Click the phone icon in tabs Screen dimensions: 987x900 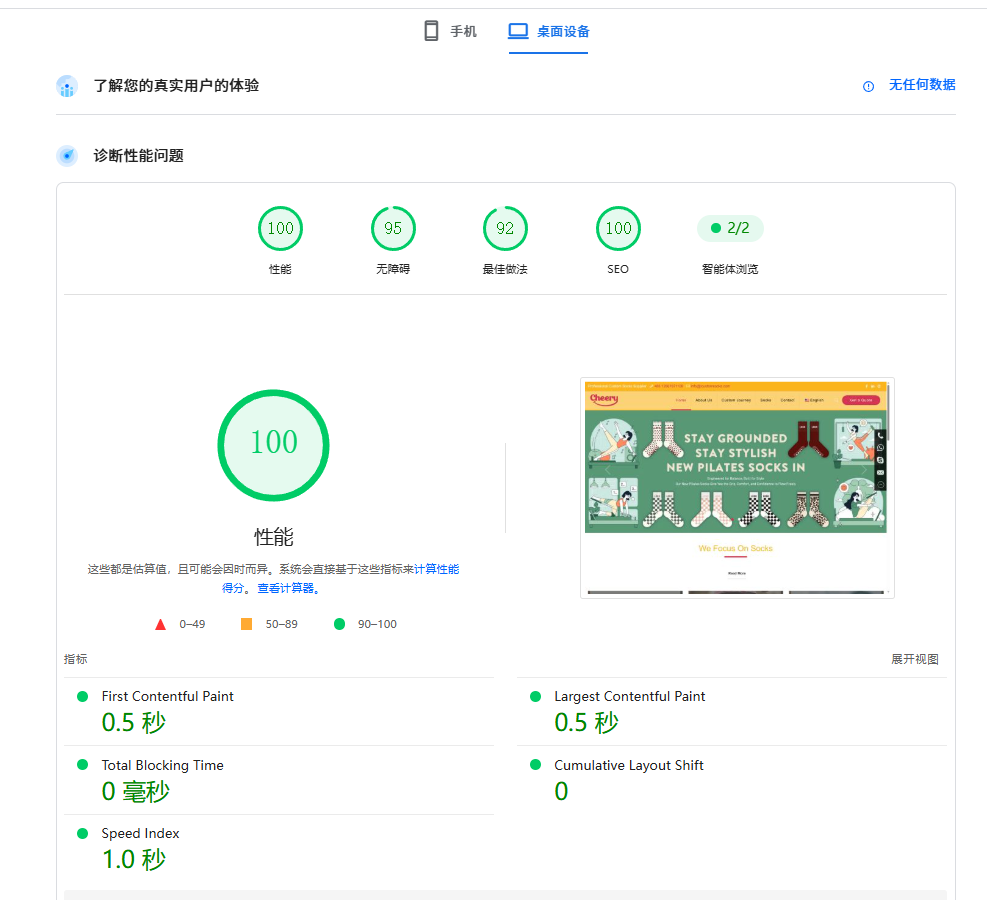click(431, 31)
